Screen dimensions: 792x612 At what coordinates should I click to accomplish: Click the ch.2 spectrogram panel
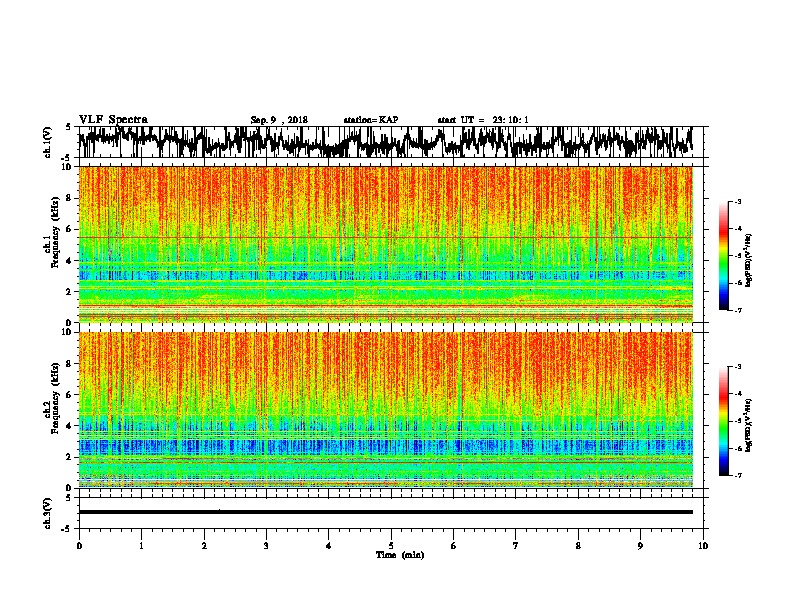point(385,410)
